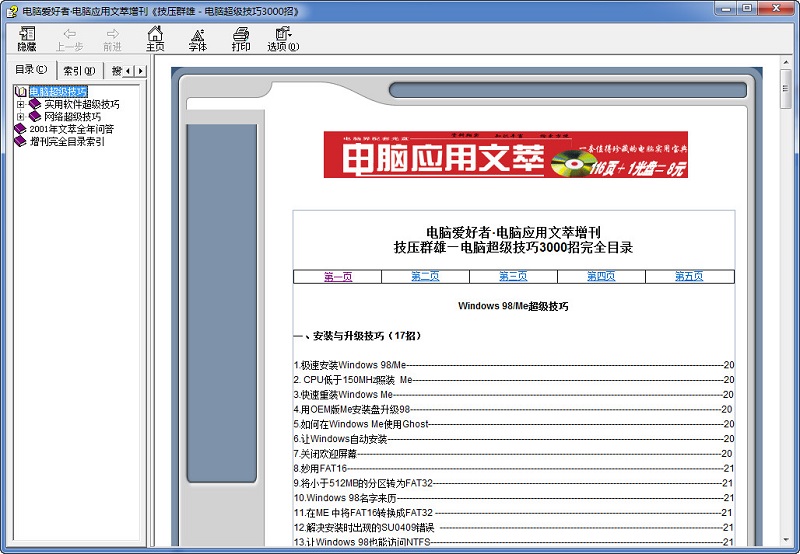Click the 电脑应用文萃 red banner image
This screenshot has height=554, width=800.
(505, 155)
